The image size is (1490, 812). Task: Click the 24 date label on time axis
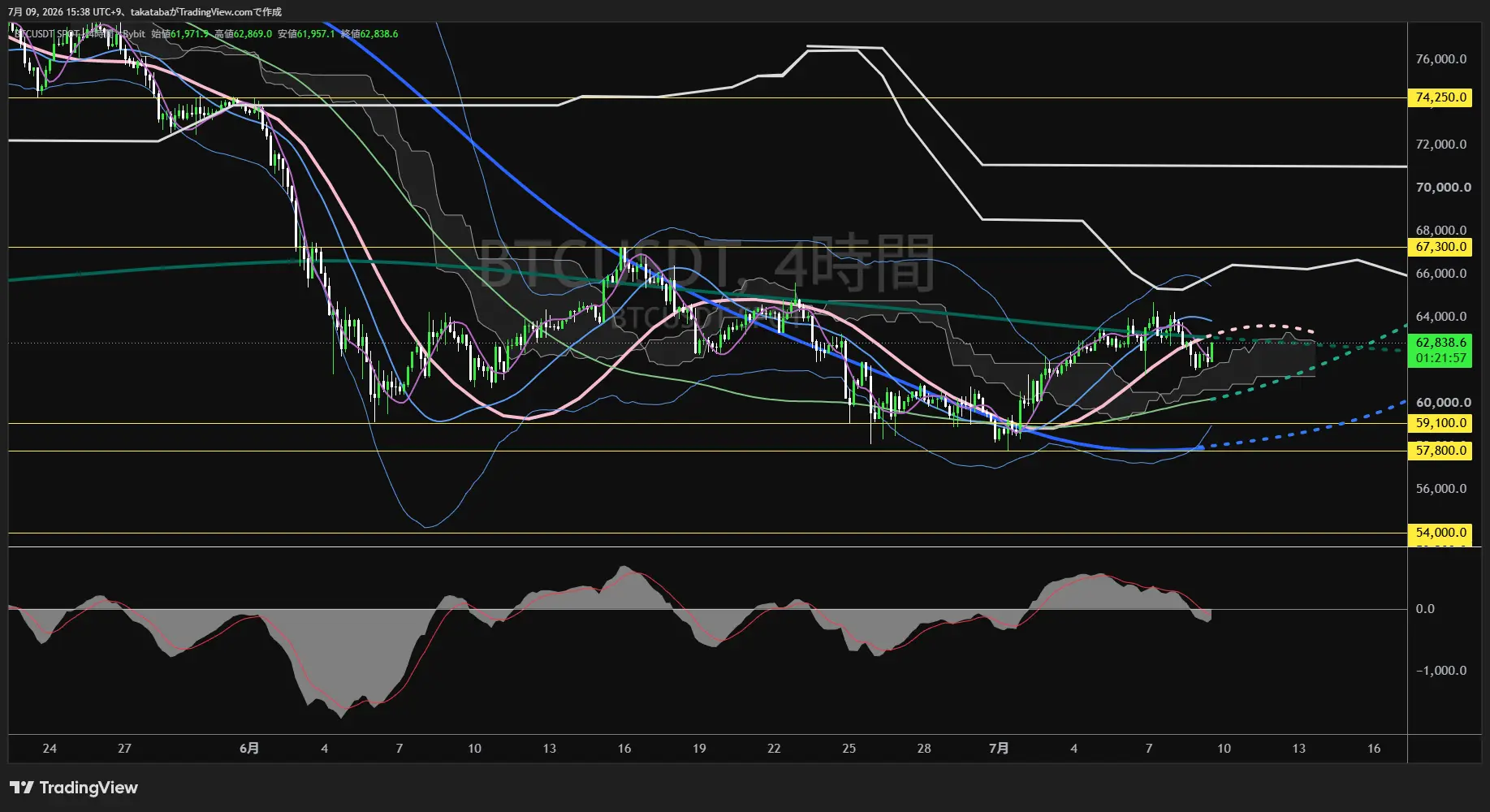(50, 749)
